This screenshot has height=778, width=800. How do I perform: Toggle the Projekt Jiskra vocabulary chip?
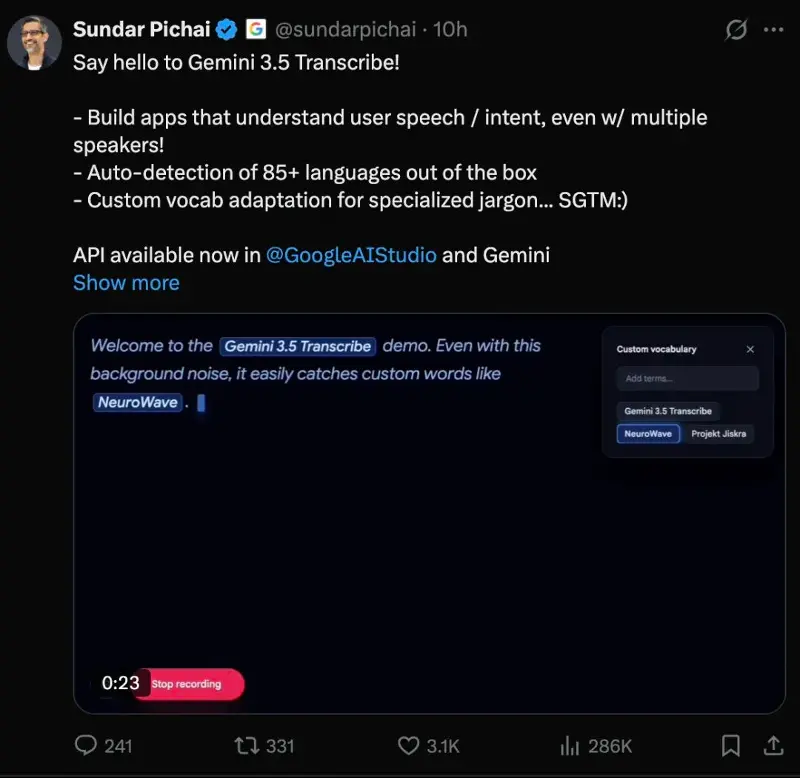pyautogui.click(x=718, y=434)
